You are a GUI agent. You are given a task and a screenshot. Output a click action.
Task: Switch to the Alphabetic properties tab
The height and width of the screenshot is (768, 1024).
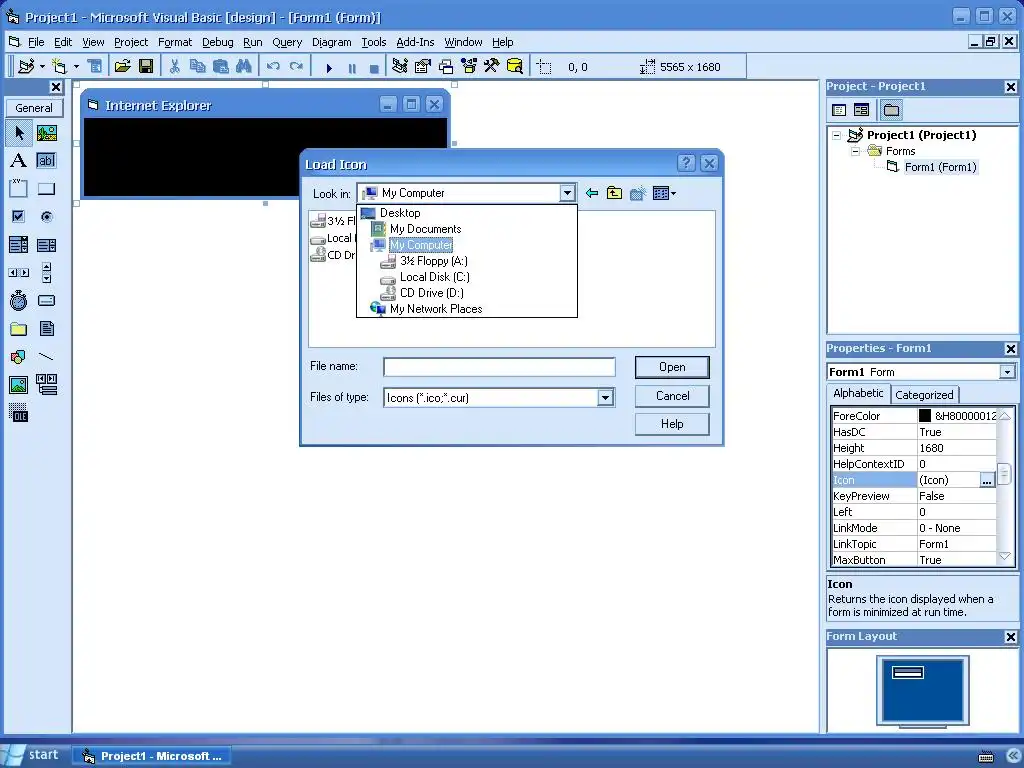tap(857, 393)
